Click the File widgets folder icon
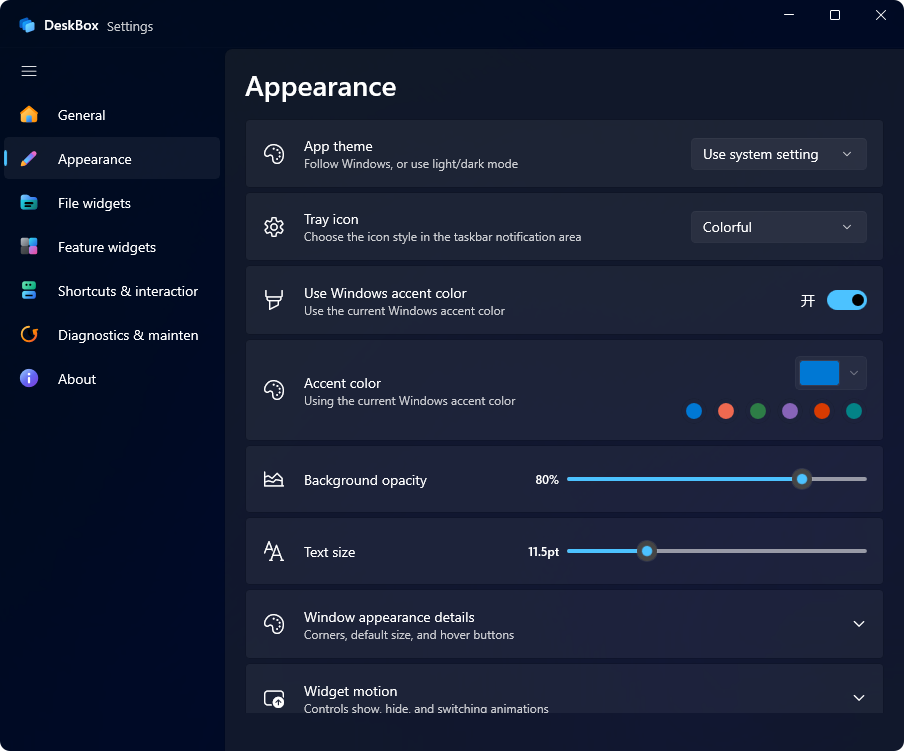Viewport: 904px width, 751px height. pyautogui.click(x=29, y=203)
